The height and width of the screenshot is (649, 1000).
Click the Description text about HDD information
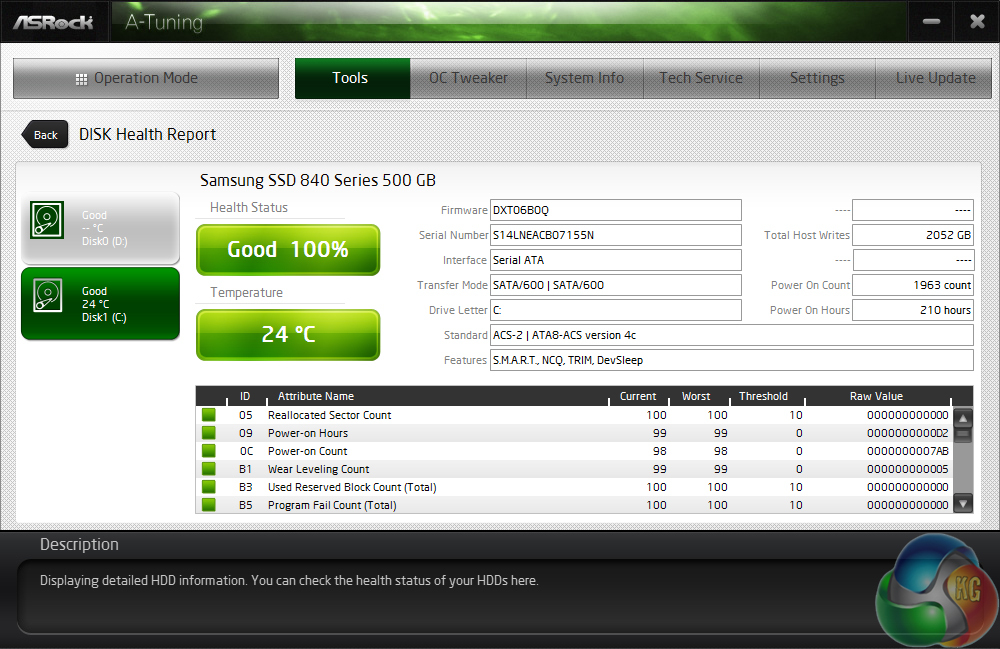(289, 580)
